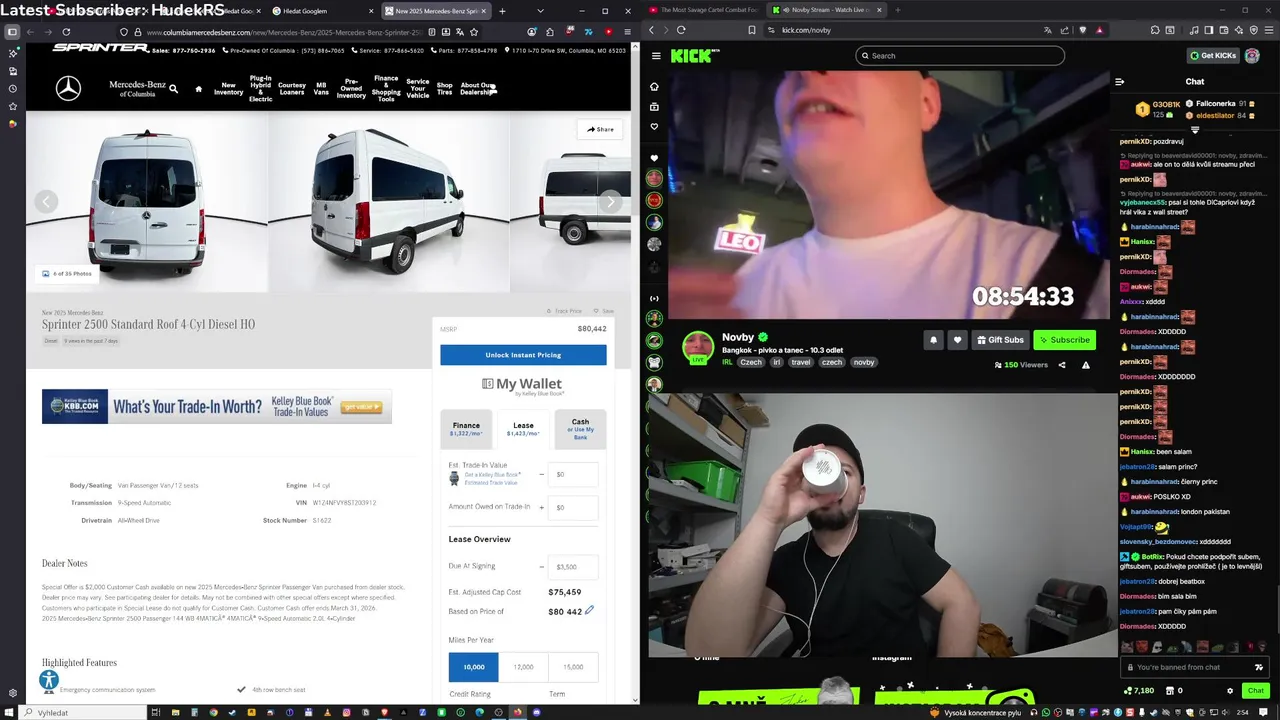Show next vehicle photo with right arrow

(610, 201)
